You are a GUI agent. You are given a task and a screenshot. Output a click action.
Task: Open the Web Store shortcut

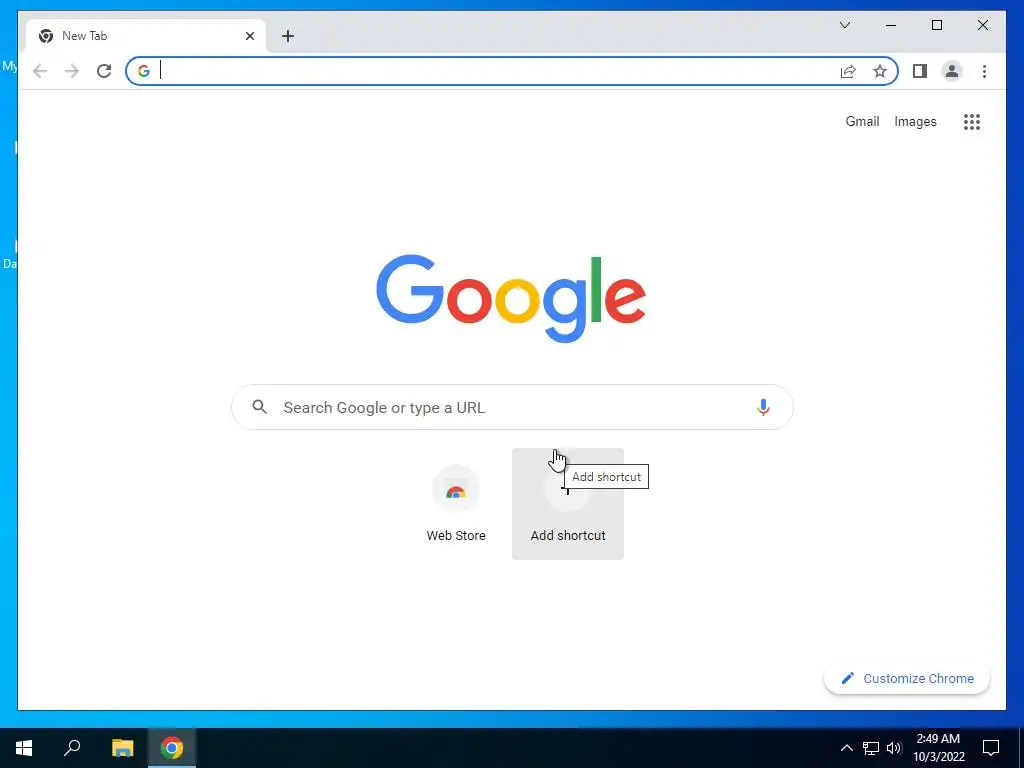456,504
